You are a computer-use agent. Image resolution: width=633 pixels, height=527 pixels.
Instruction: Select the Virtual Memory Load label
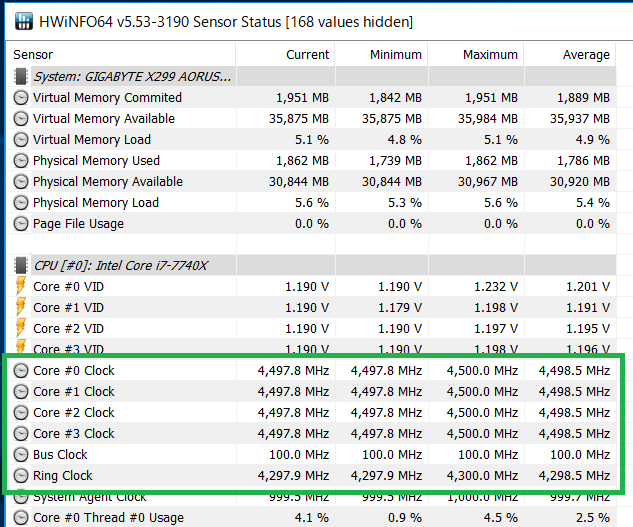(x=92, y=139)
